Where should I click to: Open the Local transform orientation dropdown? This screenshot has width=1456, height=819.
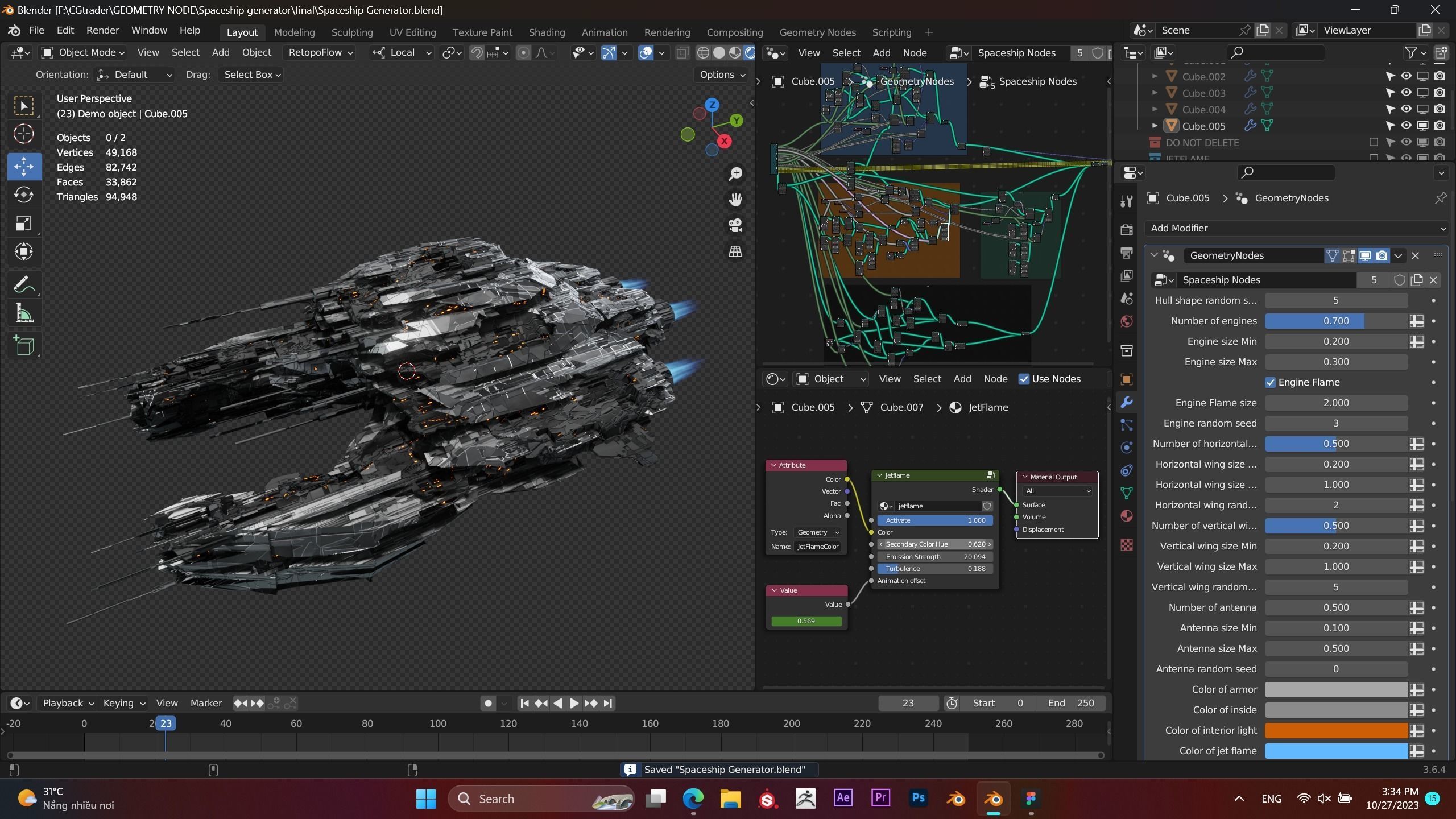pos(402,52)
